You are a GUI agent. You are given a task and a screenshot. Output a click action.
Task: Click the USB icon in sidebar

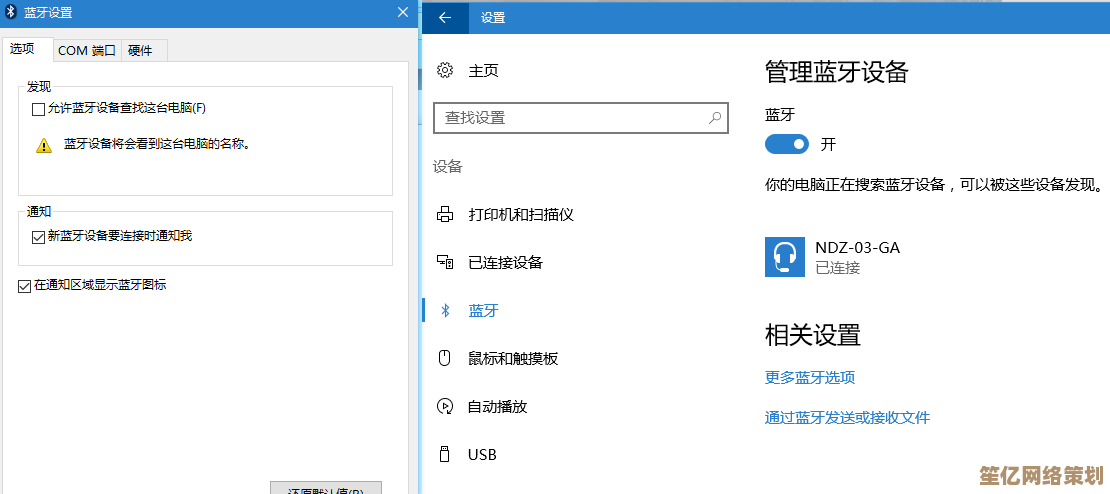click(446, 454)
